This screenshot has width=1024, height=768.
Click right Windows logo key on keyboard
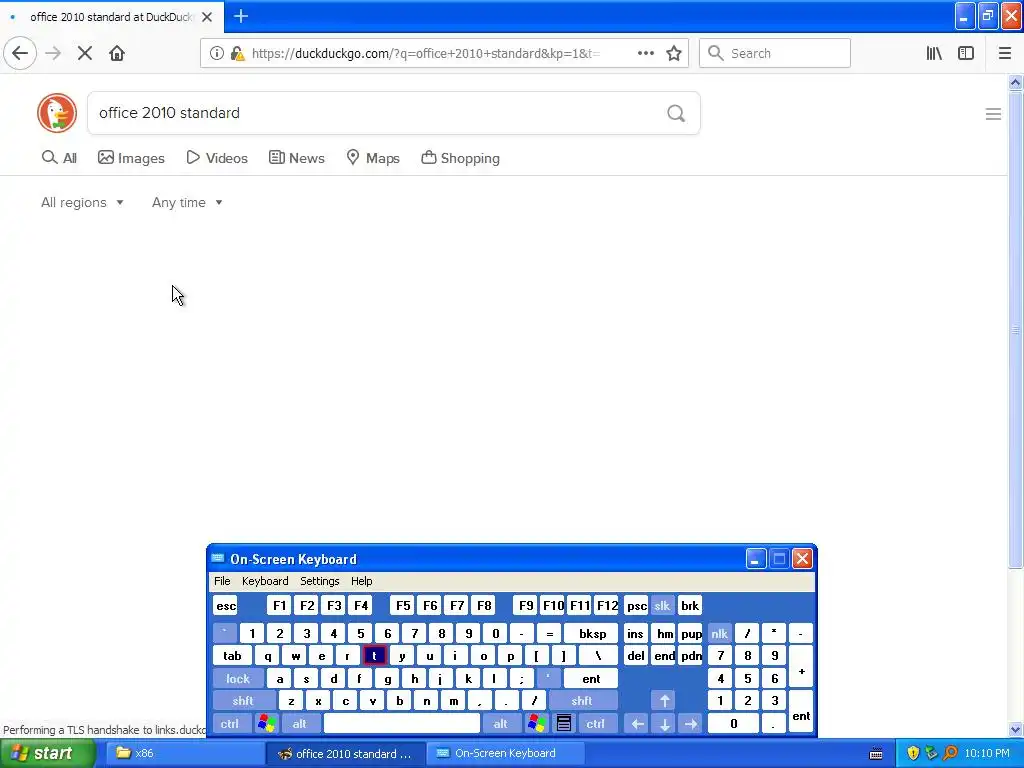click(x=537, y=724)
